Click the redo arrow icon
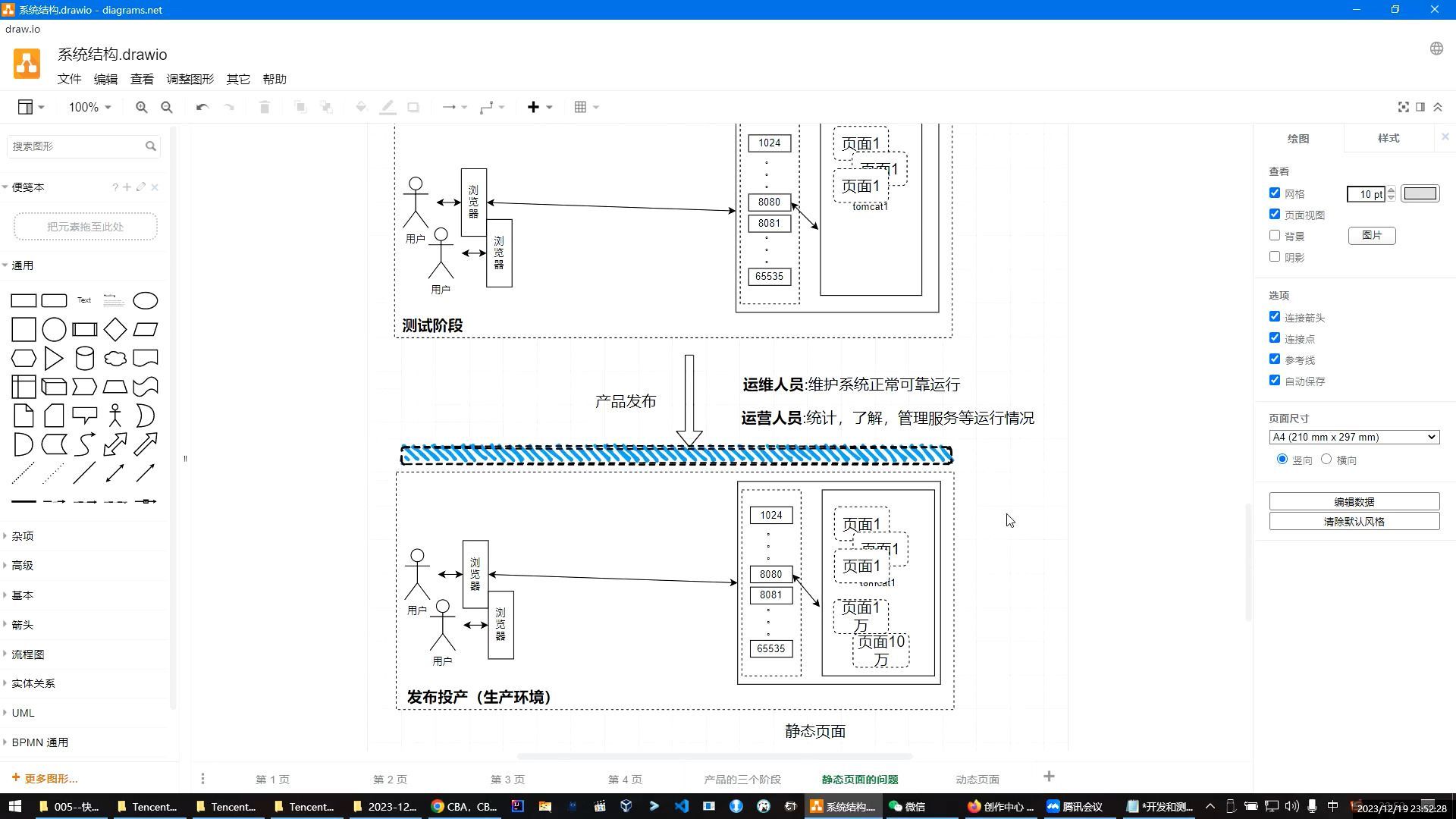 229,107
